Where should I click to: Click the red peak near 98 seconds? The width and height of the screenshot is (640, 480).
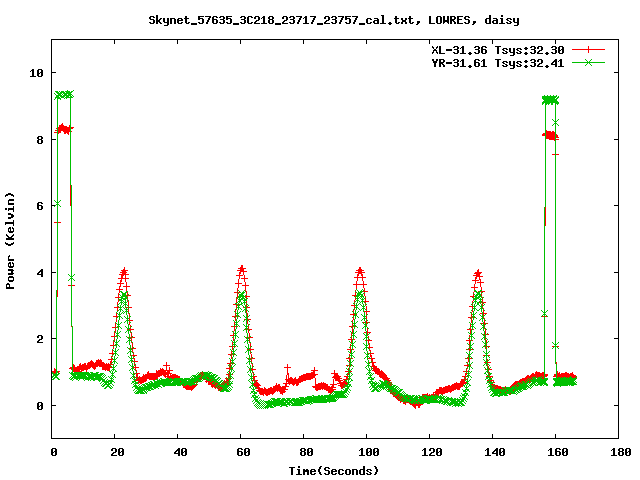pos(360,271)
